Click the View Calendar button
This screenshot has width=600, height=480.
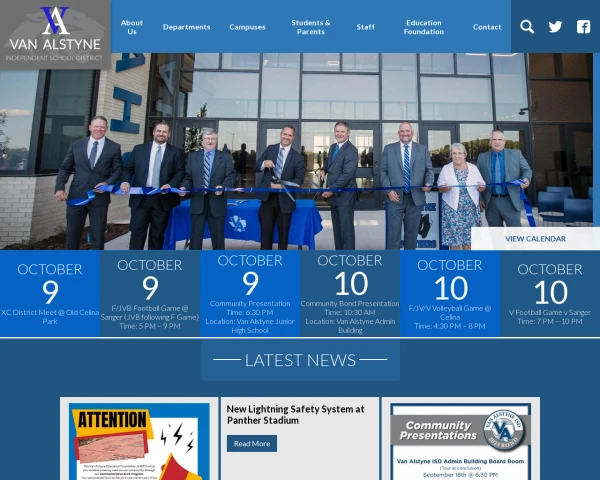pyautogui.click(x=535, y=238)
